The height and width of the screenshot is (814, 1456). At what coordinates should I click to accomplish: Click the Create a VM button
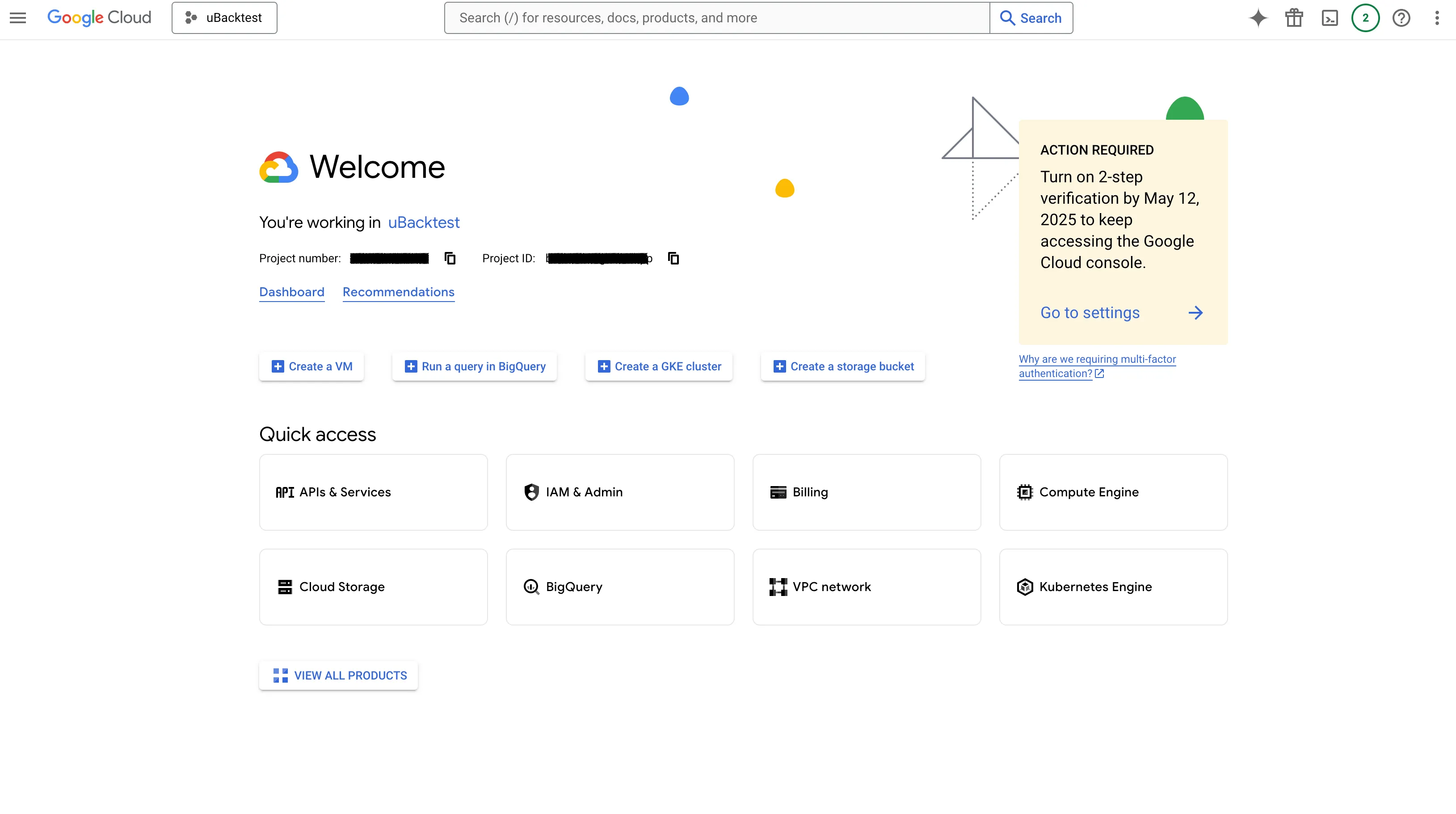tap(311, 366)
